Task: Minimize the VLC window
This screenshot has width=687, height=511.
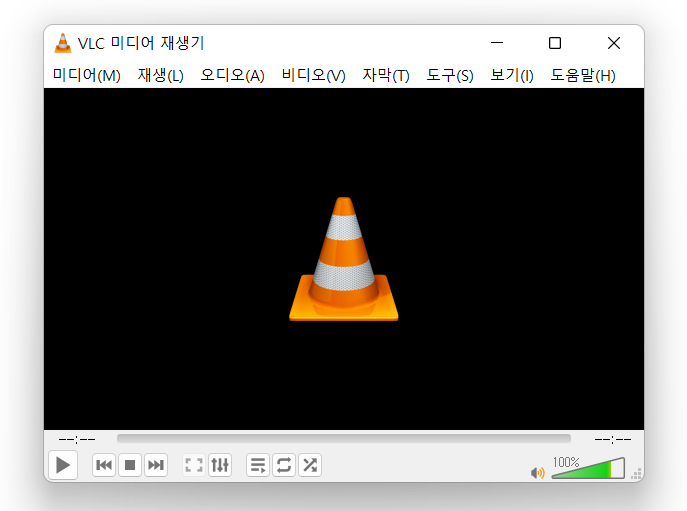Action: (497, 43)
